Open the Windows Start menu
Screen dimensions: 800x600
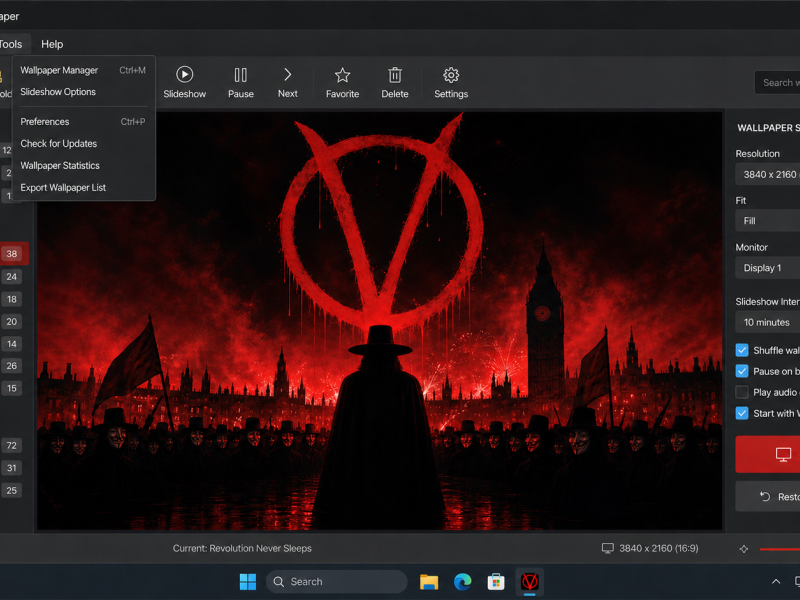pyautogui.click(x=248, y=582)
